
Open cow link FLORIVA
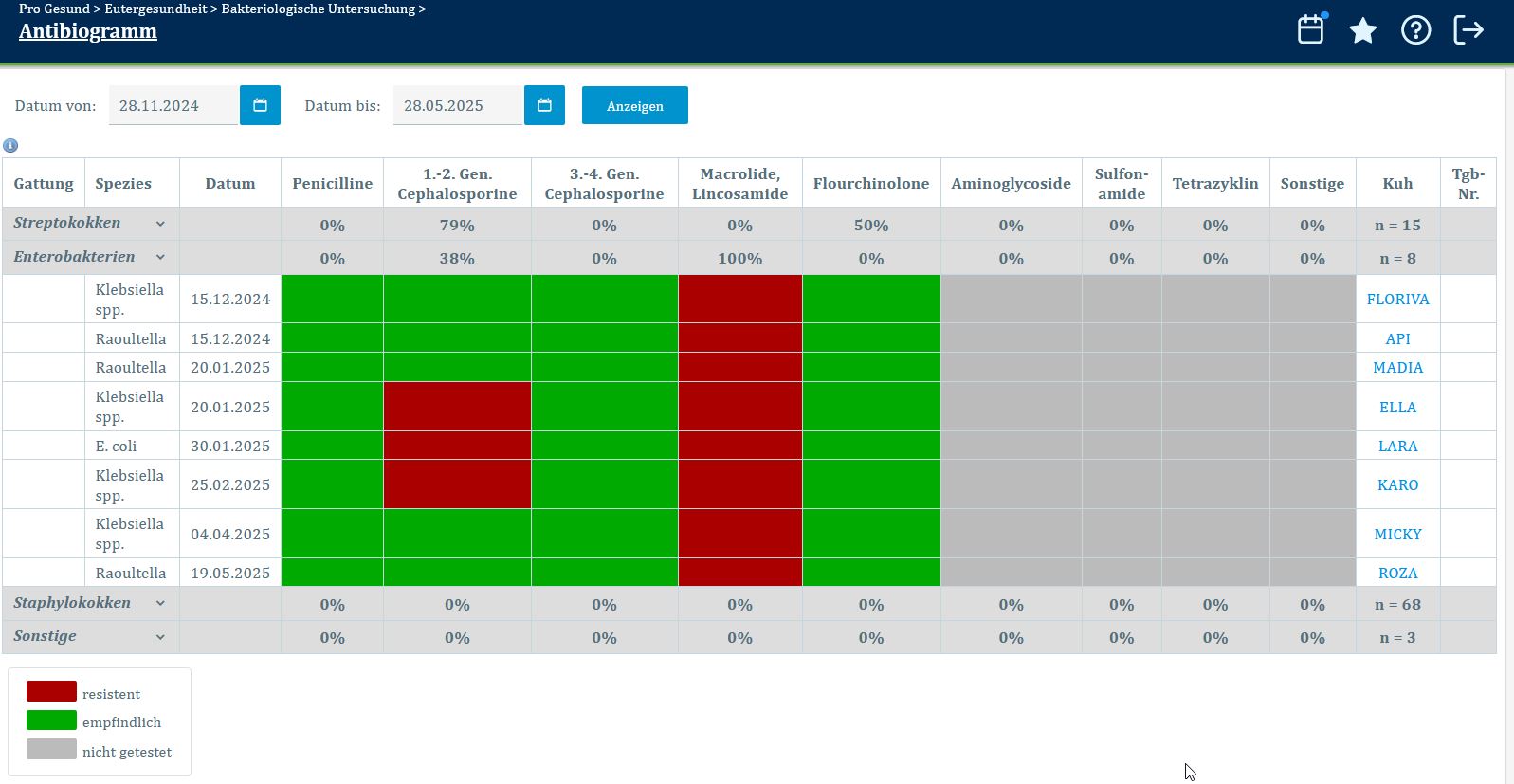[1397, 300]
